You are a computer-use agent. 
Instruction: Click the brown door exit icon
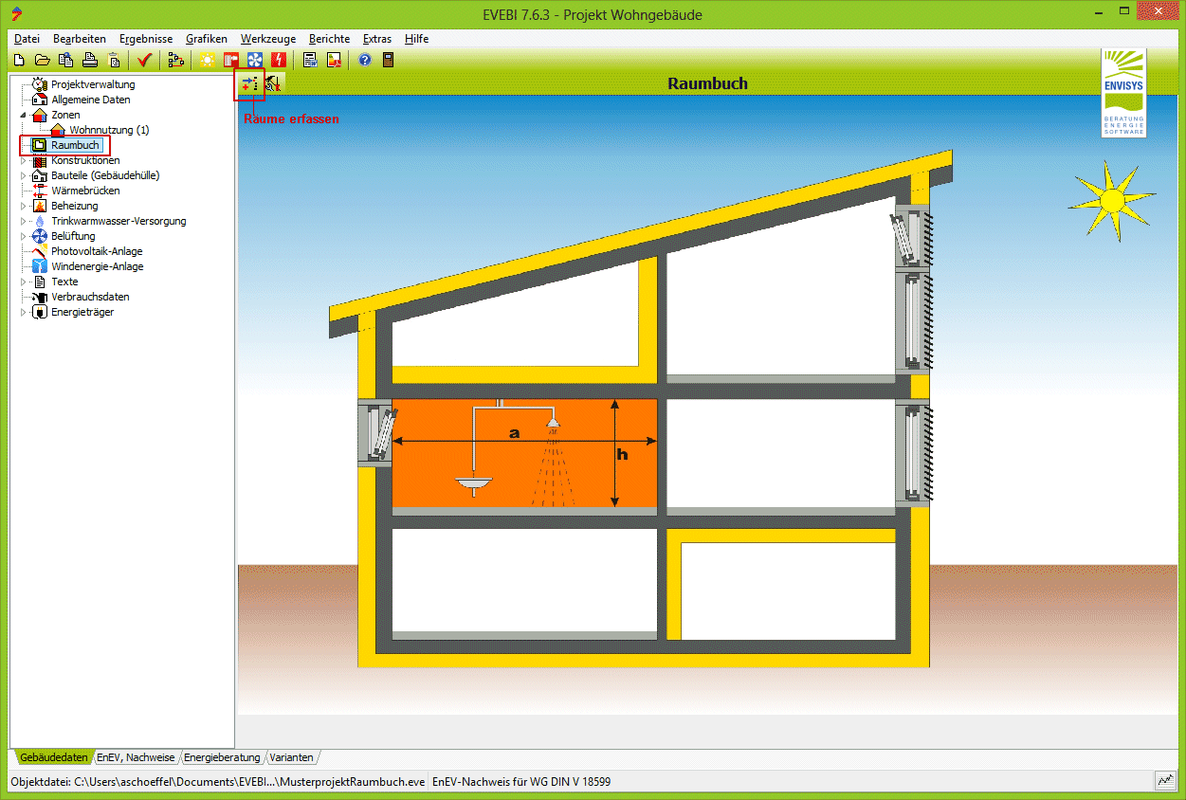pyautogui.click(x=388, y=60)
